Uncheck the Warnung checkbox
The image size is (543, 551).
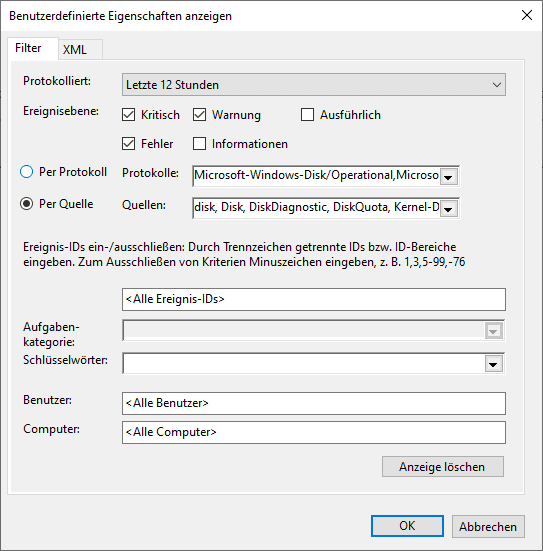(x=199, y=115)
